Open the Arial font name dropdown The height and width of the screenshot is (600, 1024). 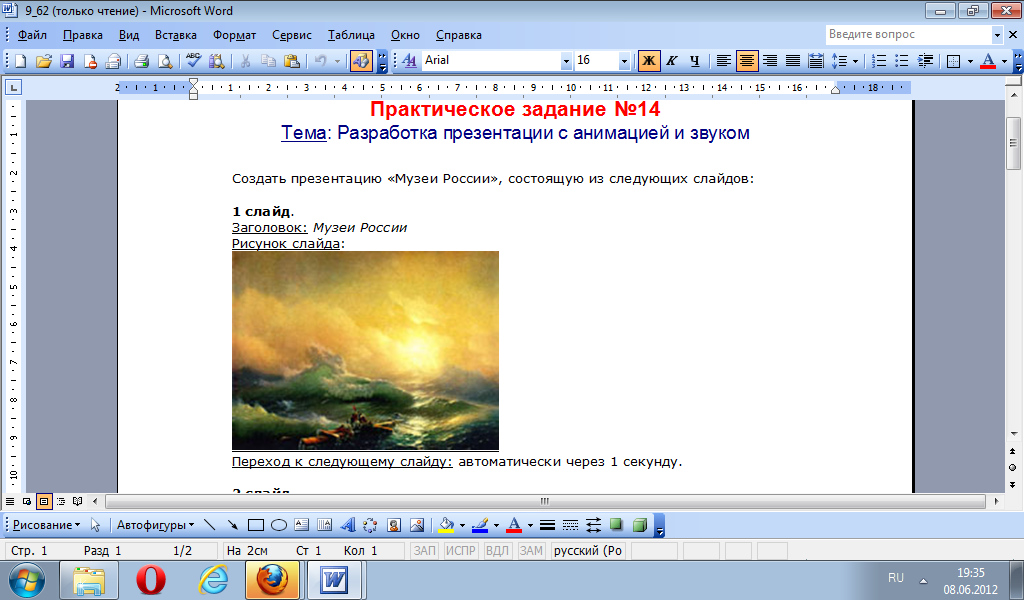click(566, 61)
